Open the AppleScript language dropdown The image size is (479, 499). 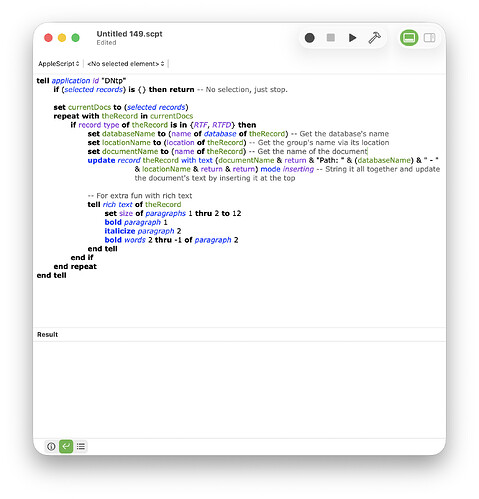coord(59,63)
